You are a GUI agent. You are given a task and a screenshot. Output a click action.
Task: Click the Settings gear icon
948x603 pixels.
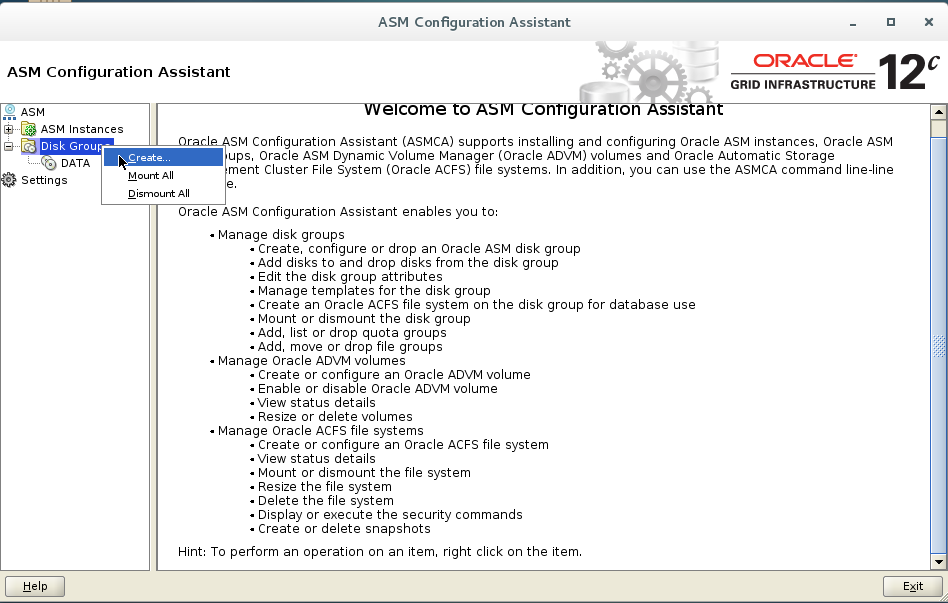point(9,180)
